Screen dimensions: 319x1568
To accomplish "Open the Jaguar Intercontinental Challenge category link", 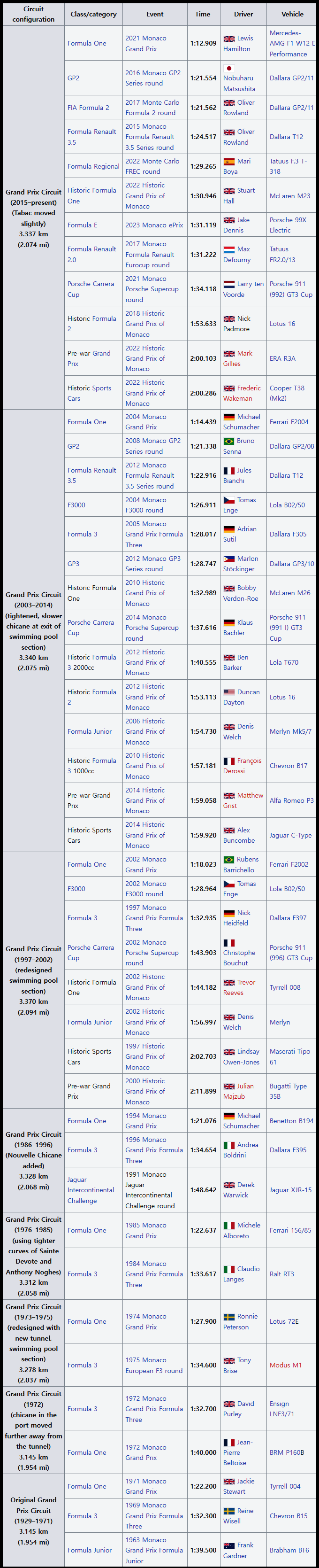I will 91,1190.
